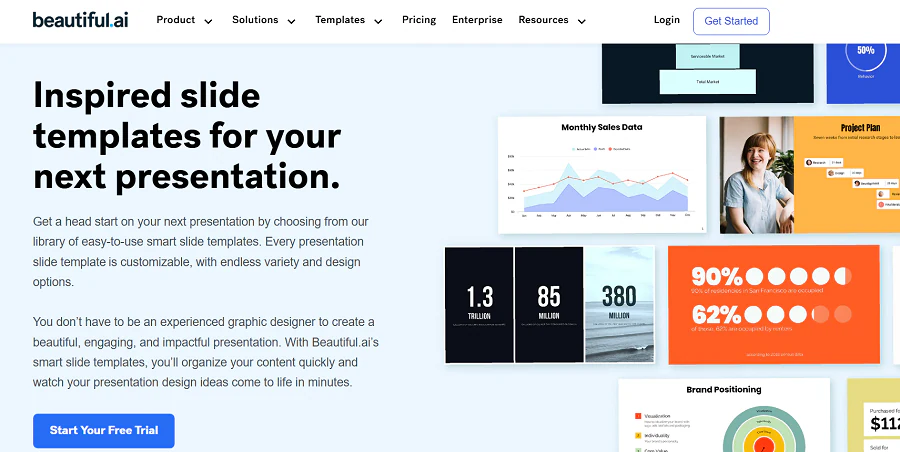
Task: Expand the Resources menu chevron
Action: [x=581, y=21]
